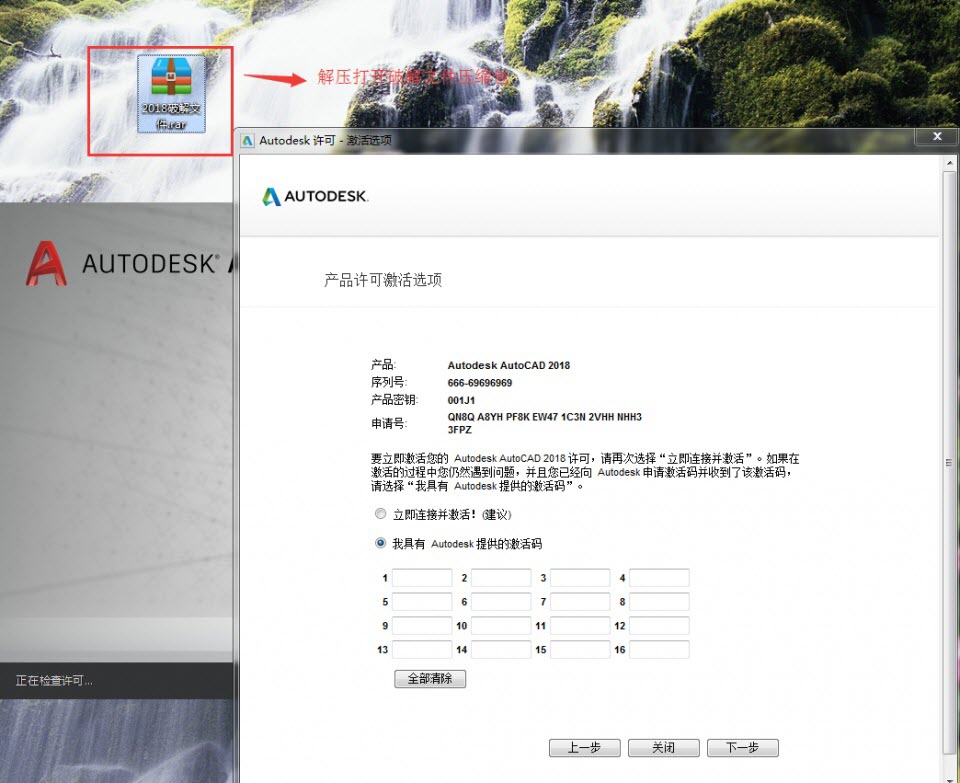
Task: Click activation code field 1
Action: click(x=422, y=578)
